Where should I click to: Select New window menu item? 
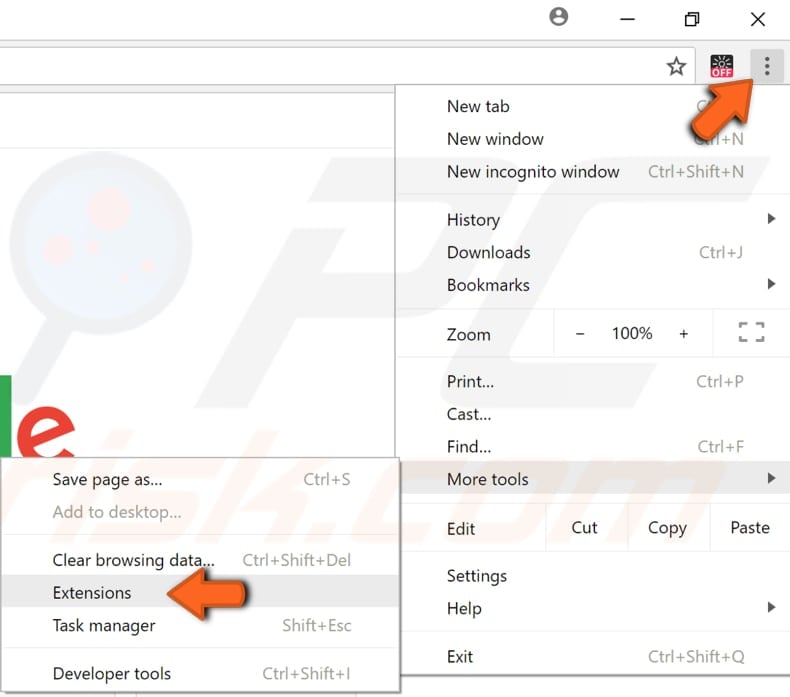click(x=592, y=139)
